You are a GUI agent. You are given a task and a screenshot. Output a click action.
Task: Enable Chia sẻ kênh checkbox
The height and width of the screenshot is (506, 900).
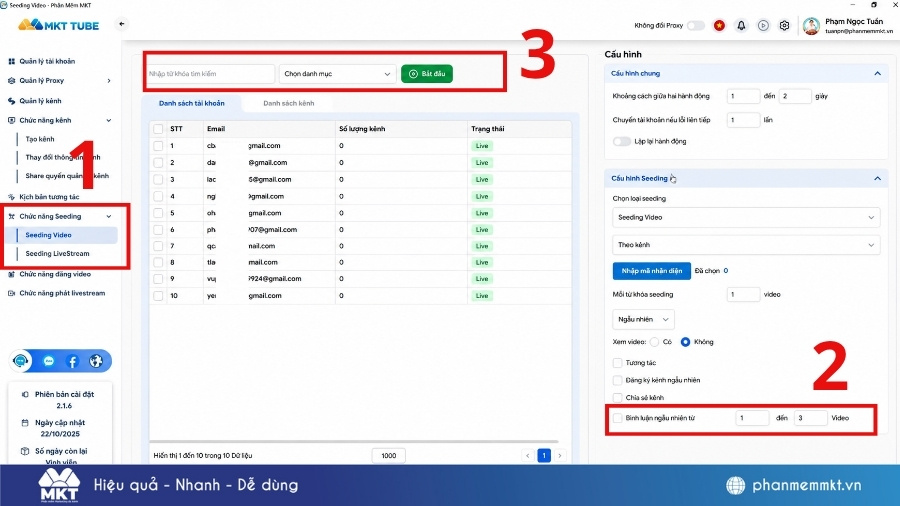click(x=618, y=398)
